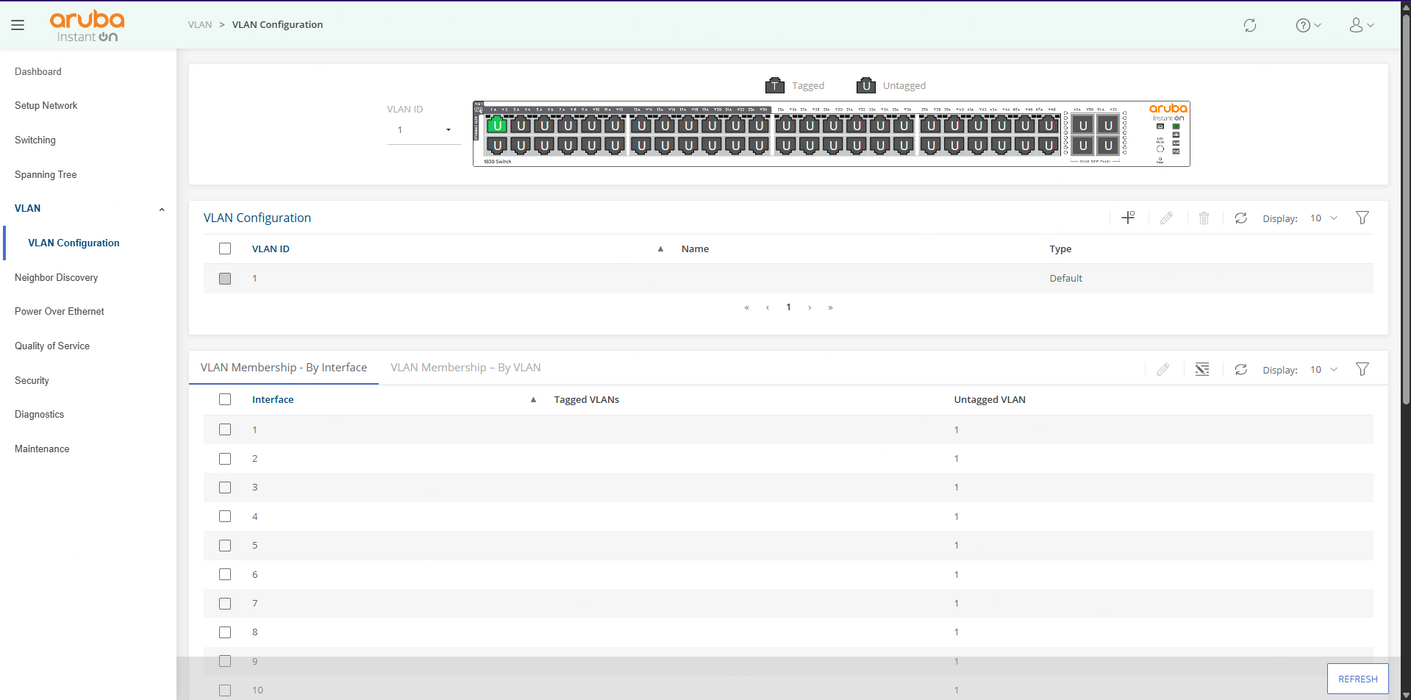1411x700 pixels.
Task: Check the checkbox for interface 3
Action: pyautogui.click(x=225, y=487)
